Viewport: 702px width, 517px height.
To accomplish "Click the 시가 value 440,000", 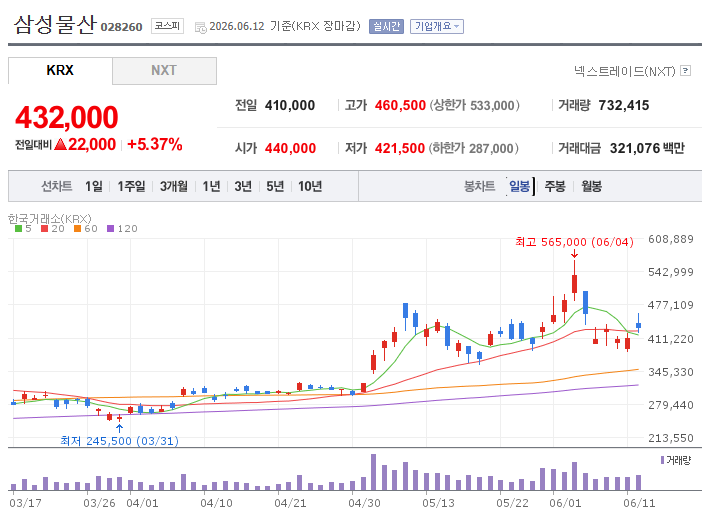I will coord(291,148).
